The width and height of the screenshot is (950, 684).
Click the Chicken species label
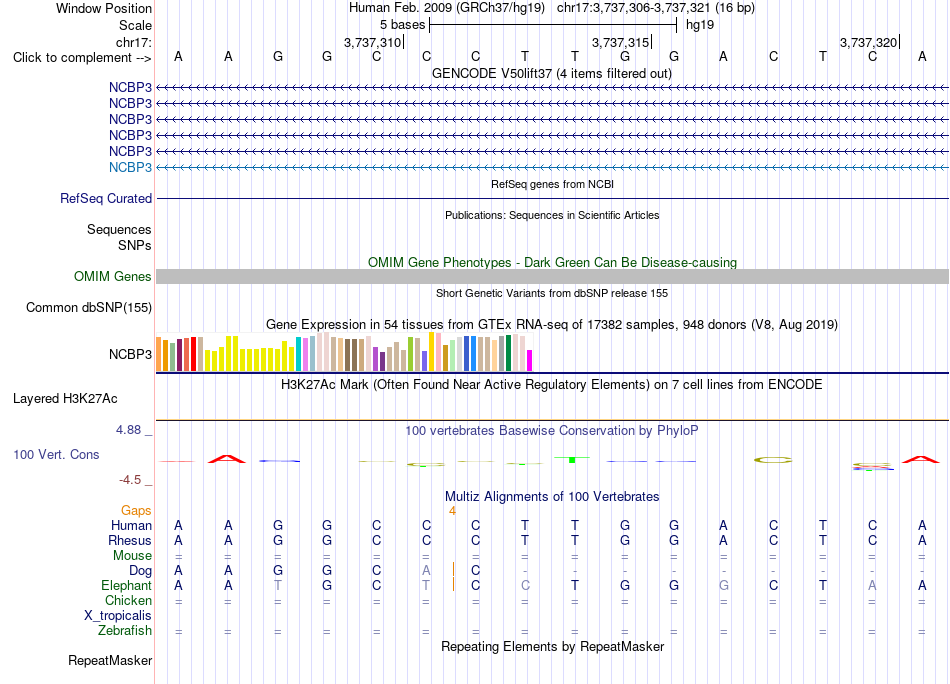coord(128,600)
